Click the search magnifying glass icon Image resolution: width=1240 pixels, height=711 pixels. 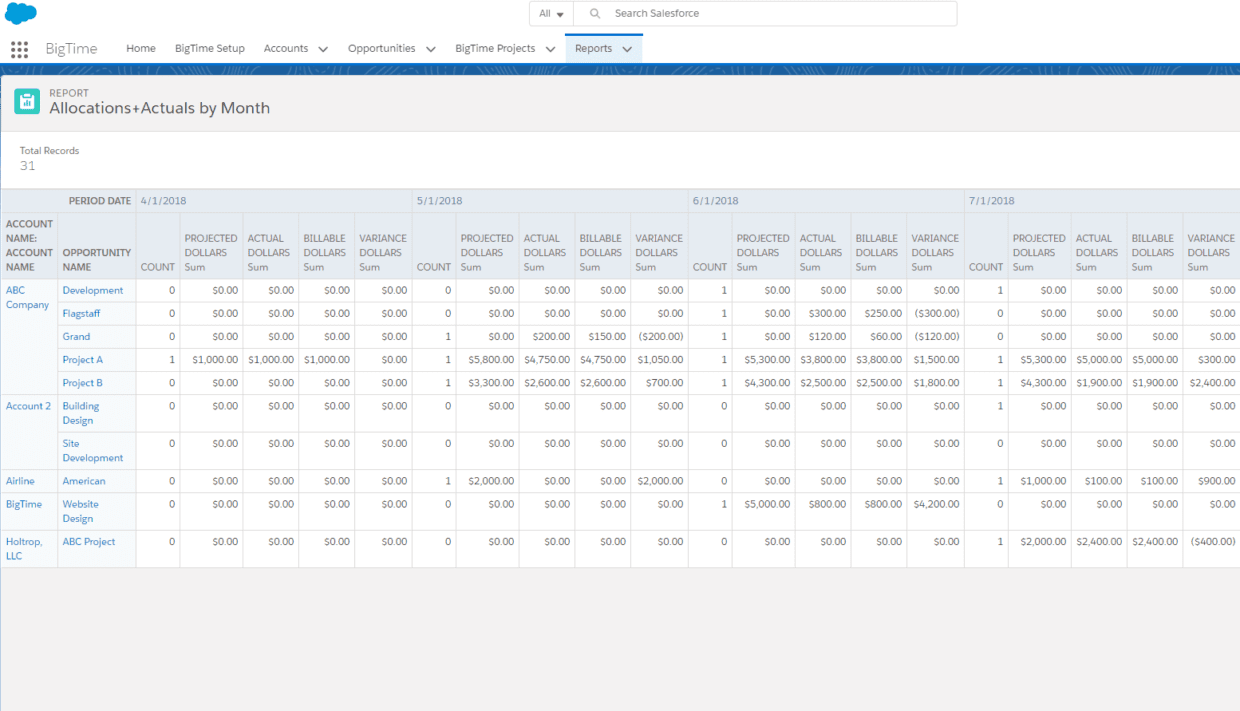[594, 13]
